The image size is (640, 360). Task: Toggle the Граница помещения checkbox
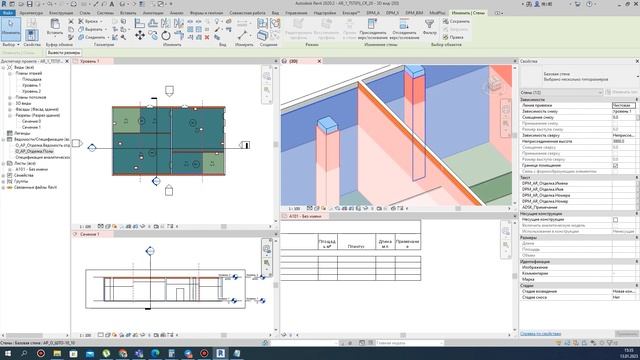click(x=615, y=166)
